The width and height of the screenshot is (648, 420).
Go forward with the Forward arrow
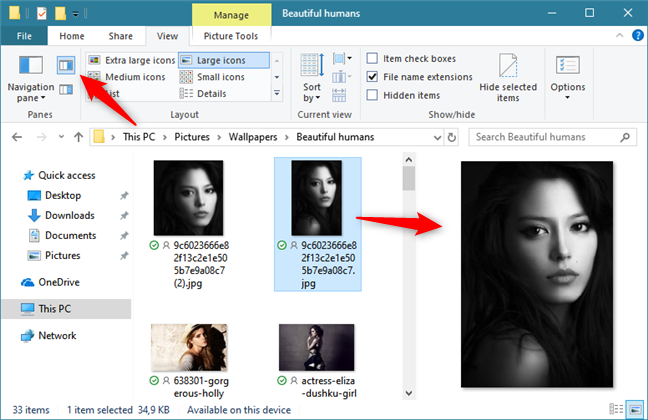(41, 137)
